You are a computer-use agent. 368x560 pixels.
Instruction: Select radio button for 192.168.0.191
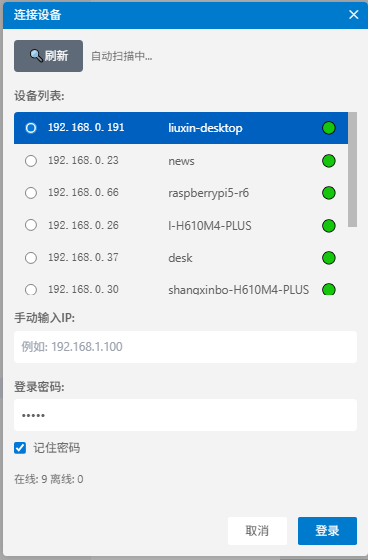(31, 128)
